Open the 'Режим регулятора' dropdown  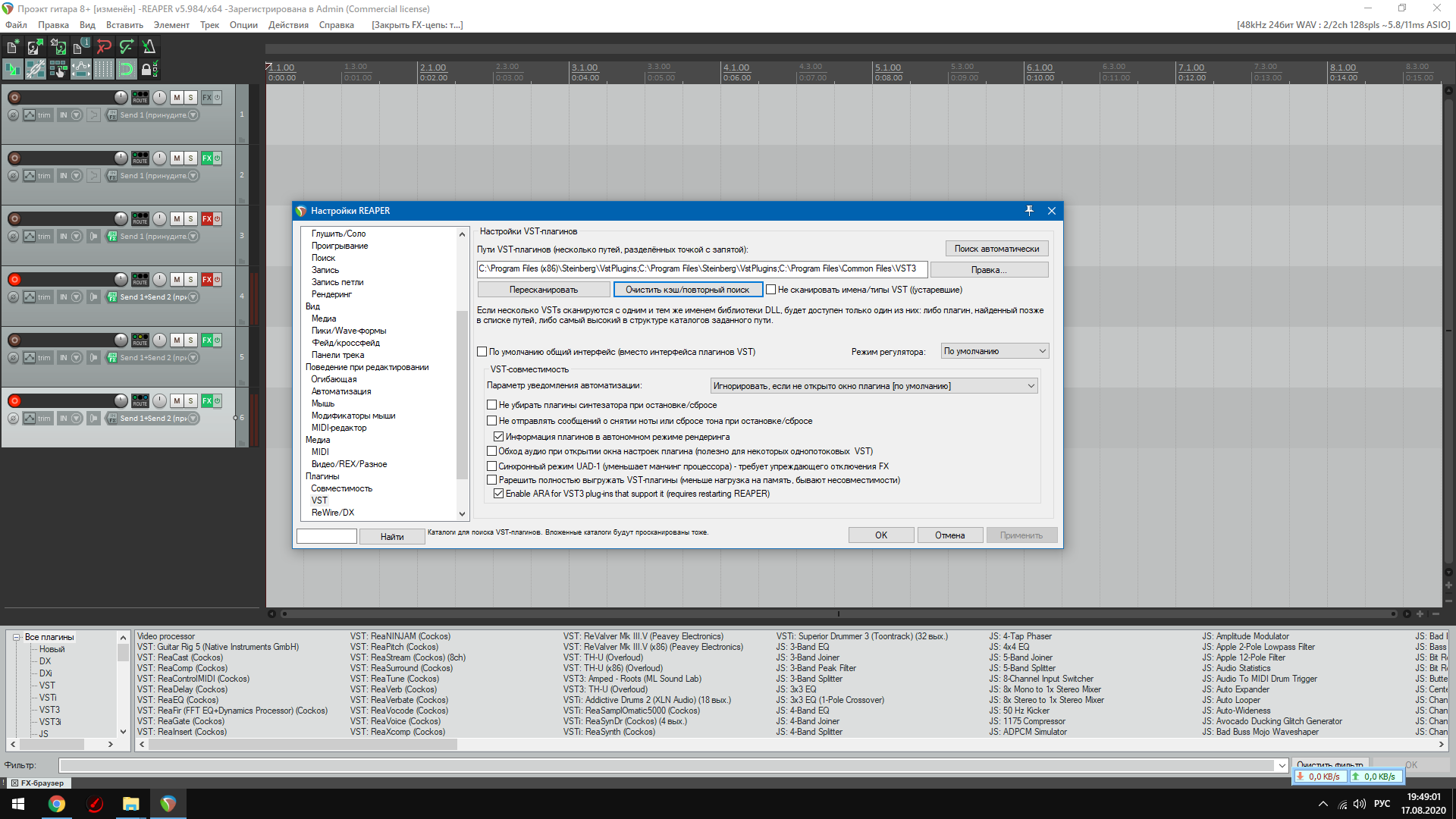(x=994, y=351)
